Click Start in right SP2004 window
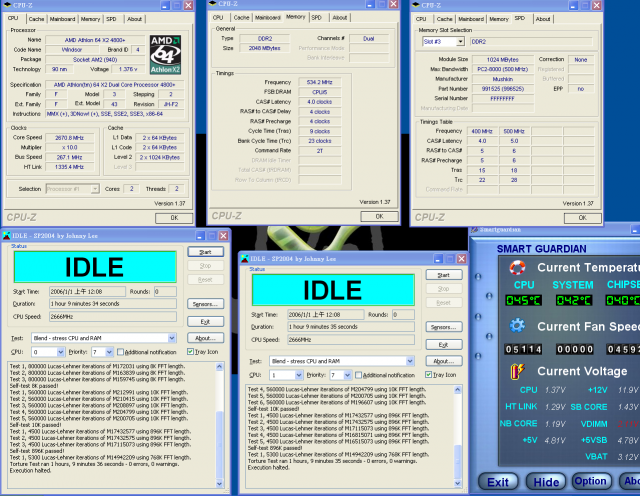 444,275
